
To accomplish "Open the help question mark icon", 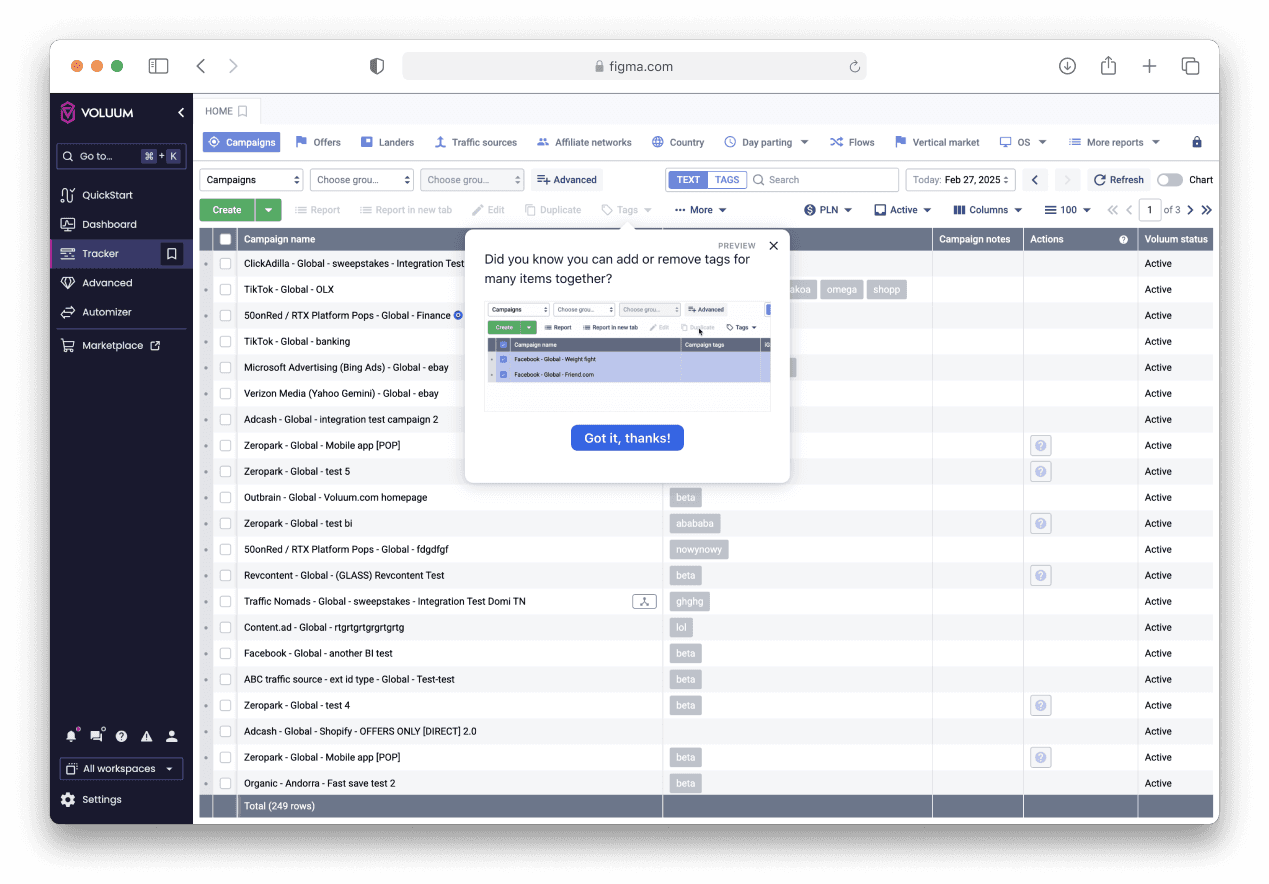I will click(121, 736).
